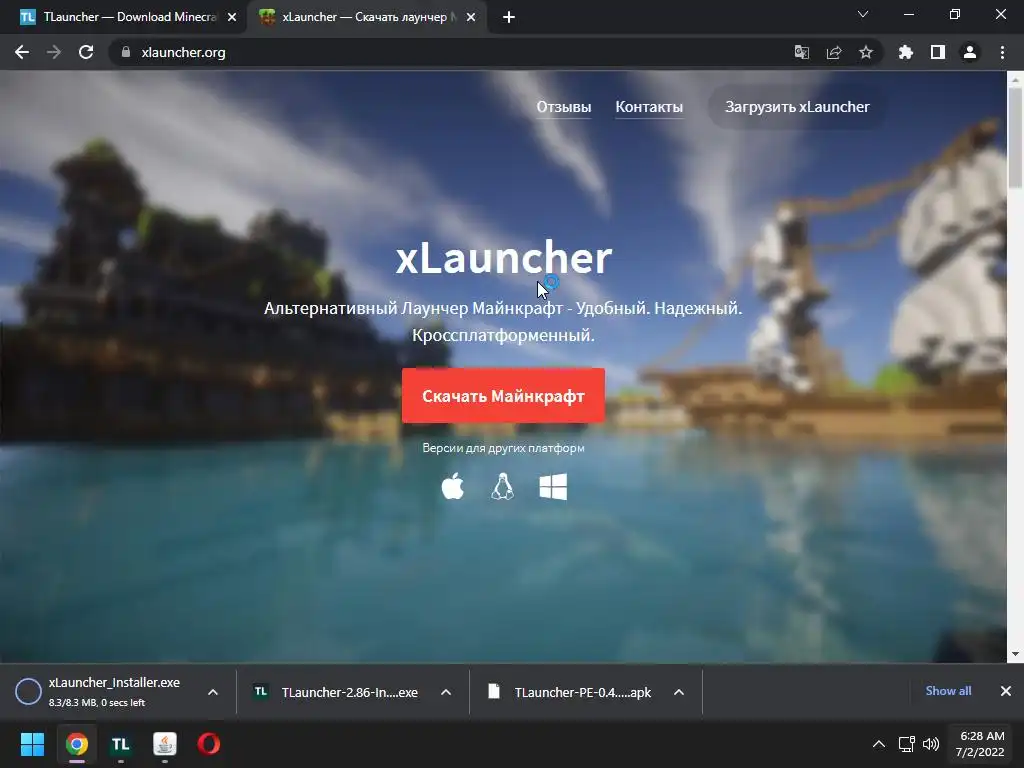Viewport: 1024px width, 768px height.
Task: Reload the xlauncher.org page
Action: tap(86, 52)
